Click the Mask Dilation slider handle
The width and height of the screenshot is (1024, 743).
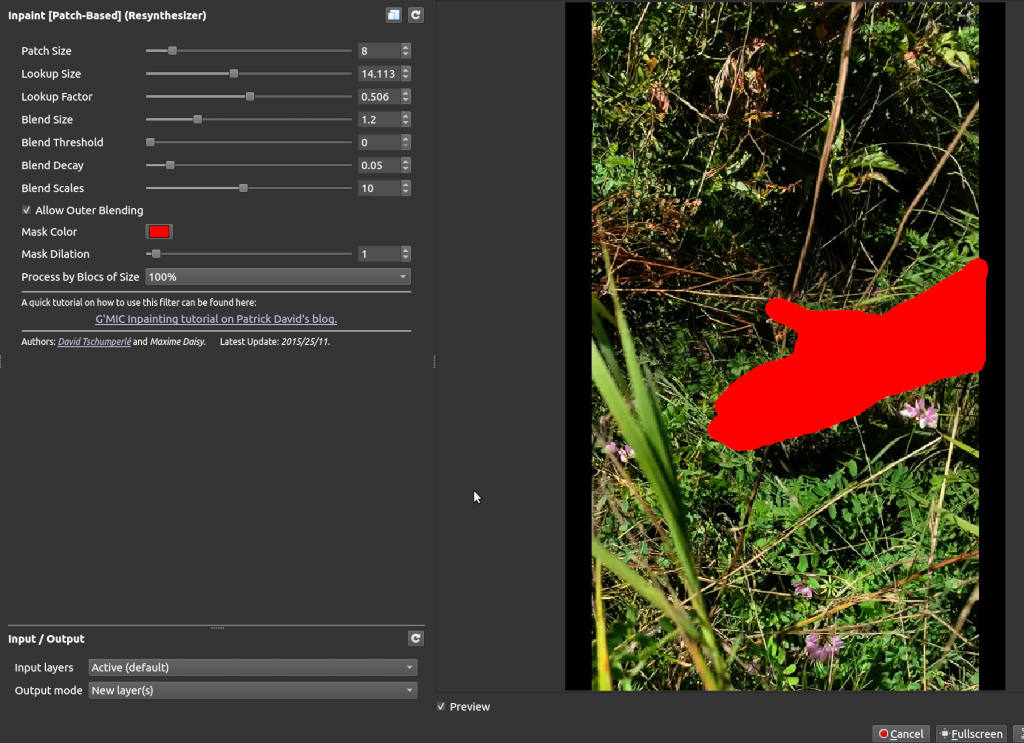[x=156, y=253]
